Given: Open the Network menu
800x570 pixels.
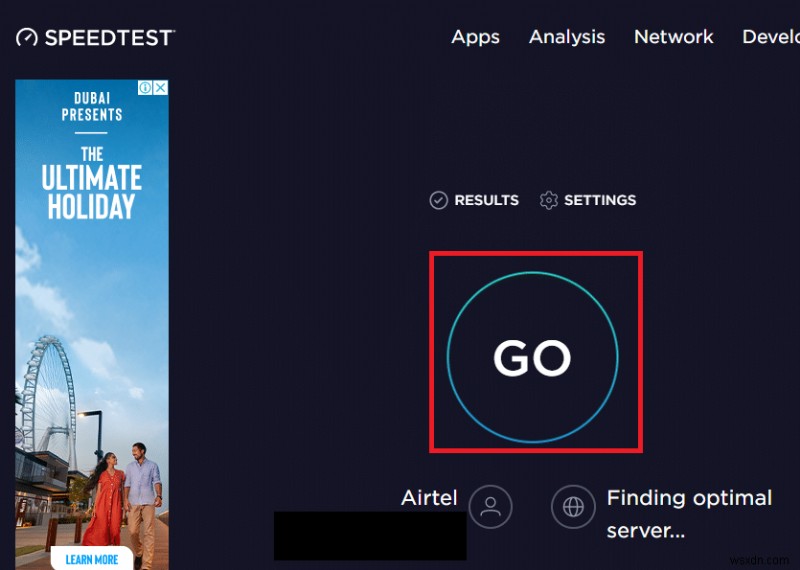Looking at the screenshot, I should (674, 37).
